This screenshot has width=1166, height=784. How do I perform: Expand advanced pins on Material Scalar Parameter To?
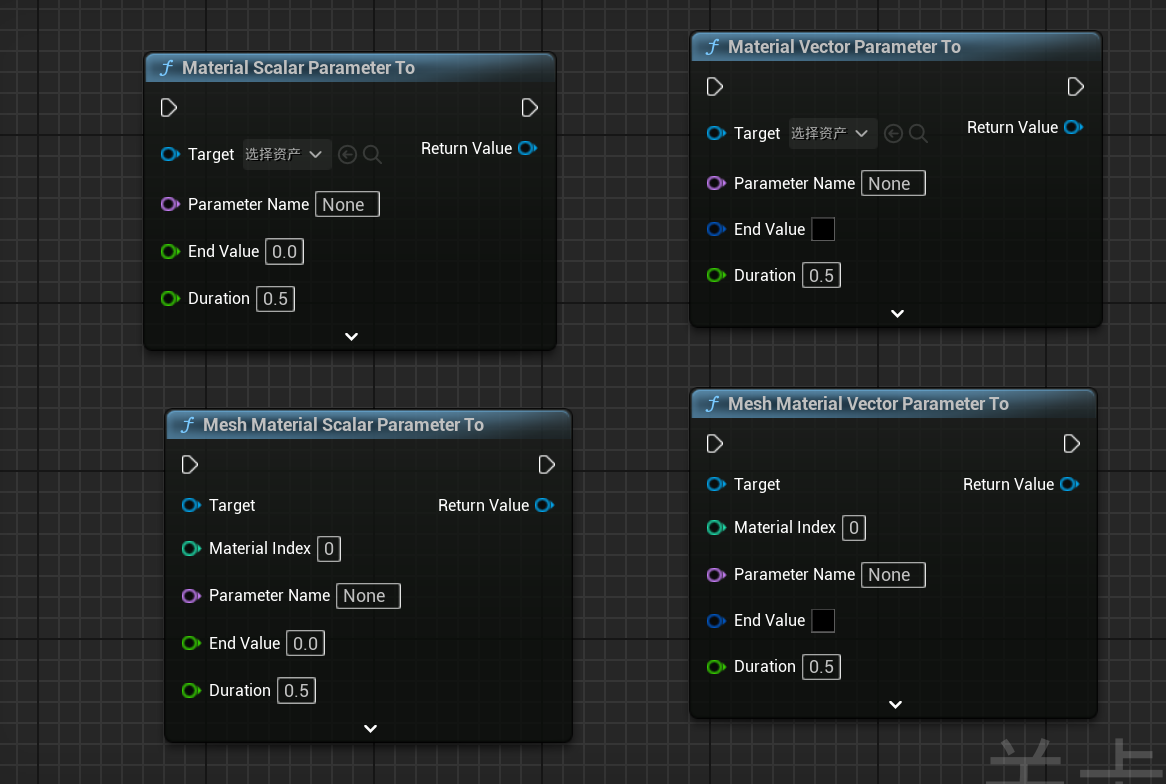coord(351,337)
